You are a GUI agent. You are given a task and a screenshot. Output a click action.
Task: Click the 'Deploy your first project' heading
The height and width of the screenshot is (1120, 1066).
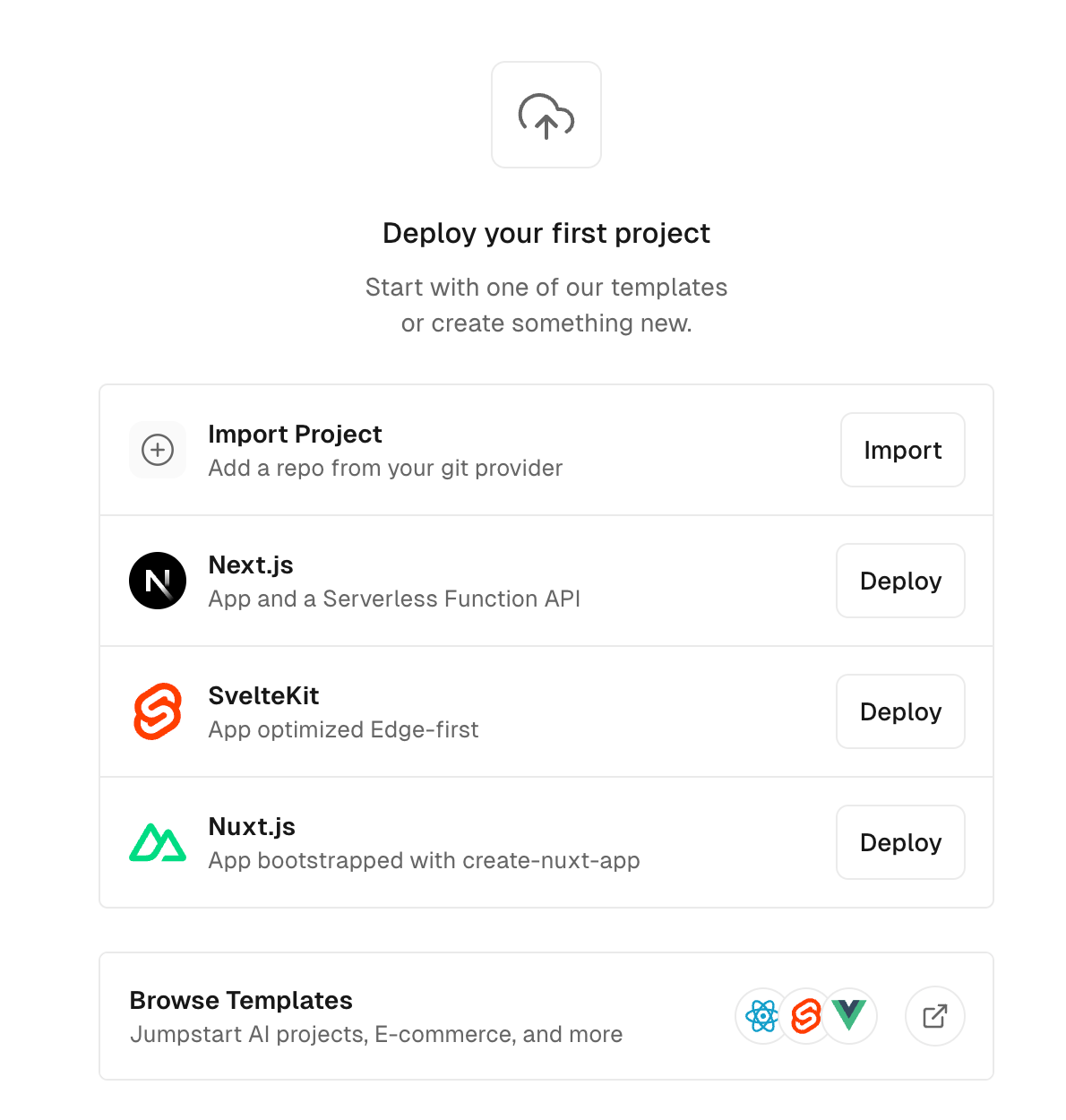tap(546, 233)
